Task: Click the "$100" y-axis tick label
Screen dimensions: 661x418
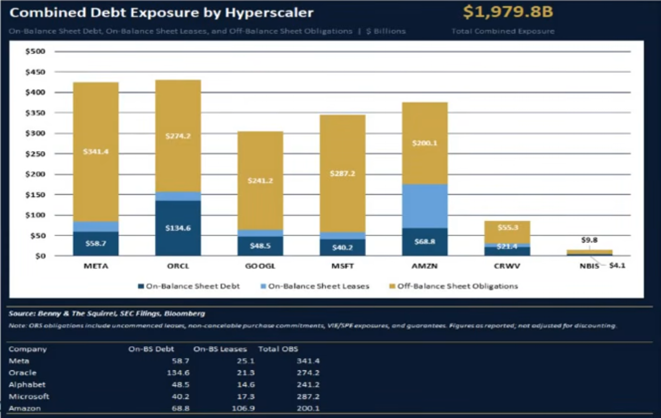Action: 35,215
